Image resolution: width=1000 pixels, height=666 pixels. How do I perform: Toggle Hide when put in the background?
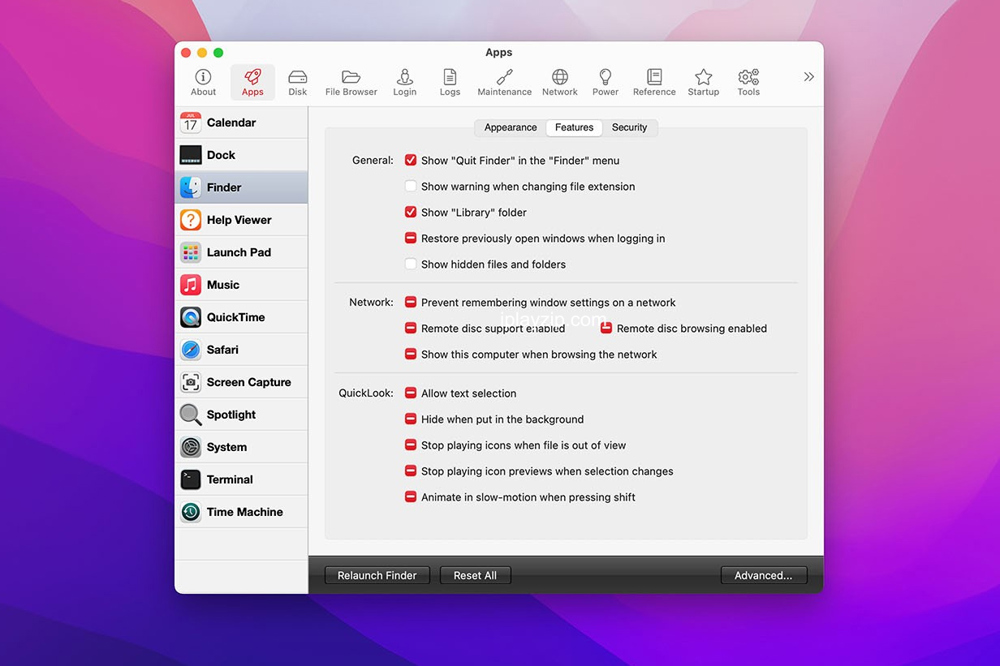(411, 419)
